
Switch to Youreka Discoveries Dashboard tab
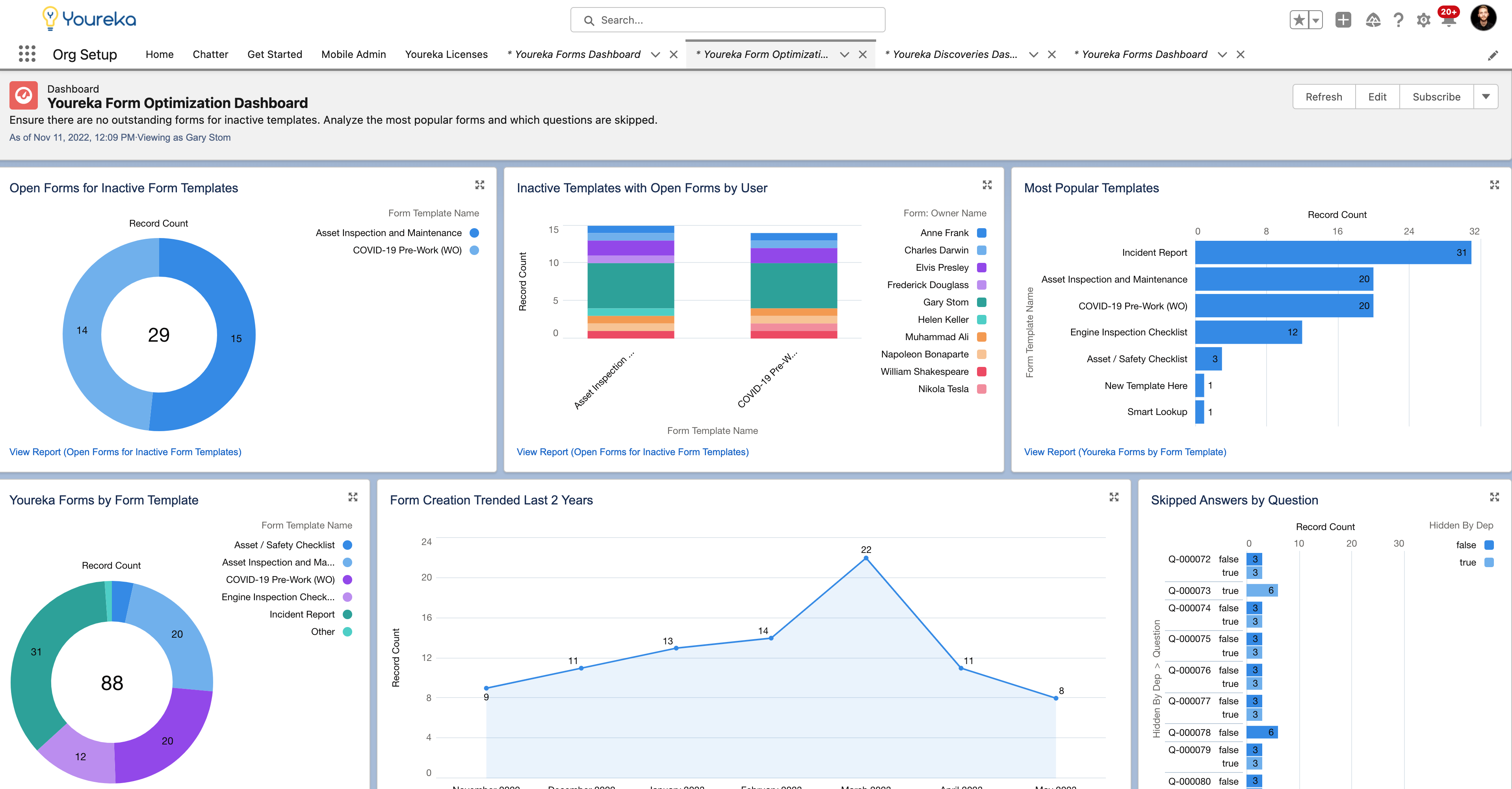[x=951, y=55]
